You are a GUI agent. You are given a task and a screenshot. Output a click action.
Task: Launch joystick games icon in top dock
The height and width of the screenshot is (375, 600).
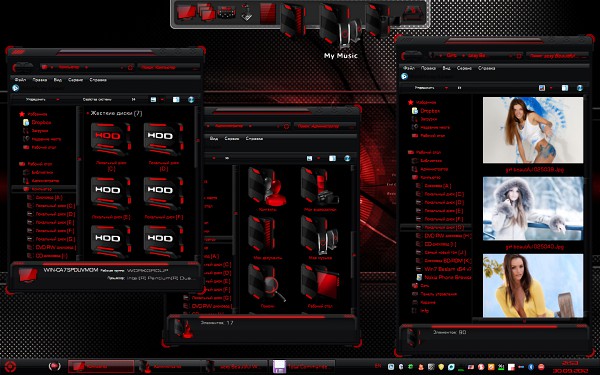coord(247,12)
